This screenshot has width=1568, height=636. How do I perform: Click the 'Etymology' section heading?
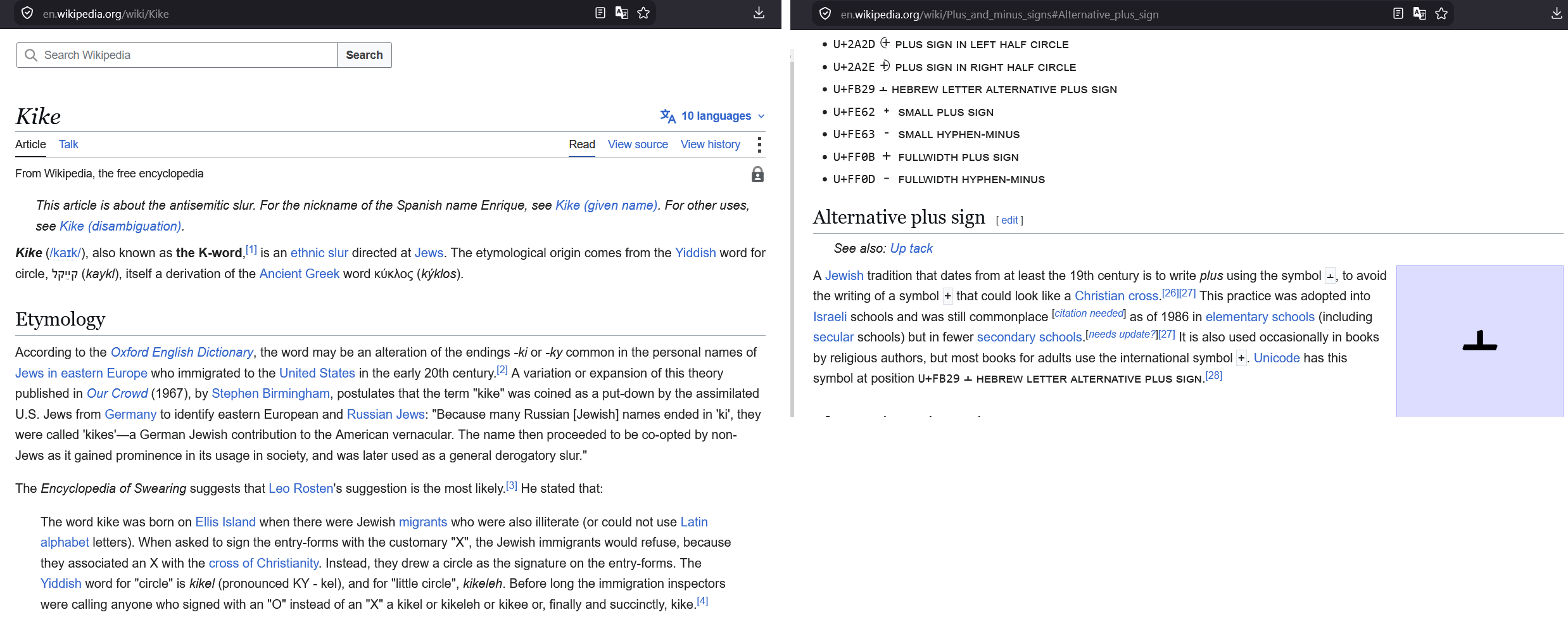tap(60, 319)
